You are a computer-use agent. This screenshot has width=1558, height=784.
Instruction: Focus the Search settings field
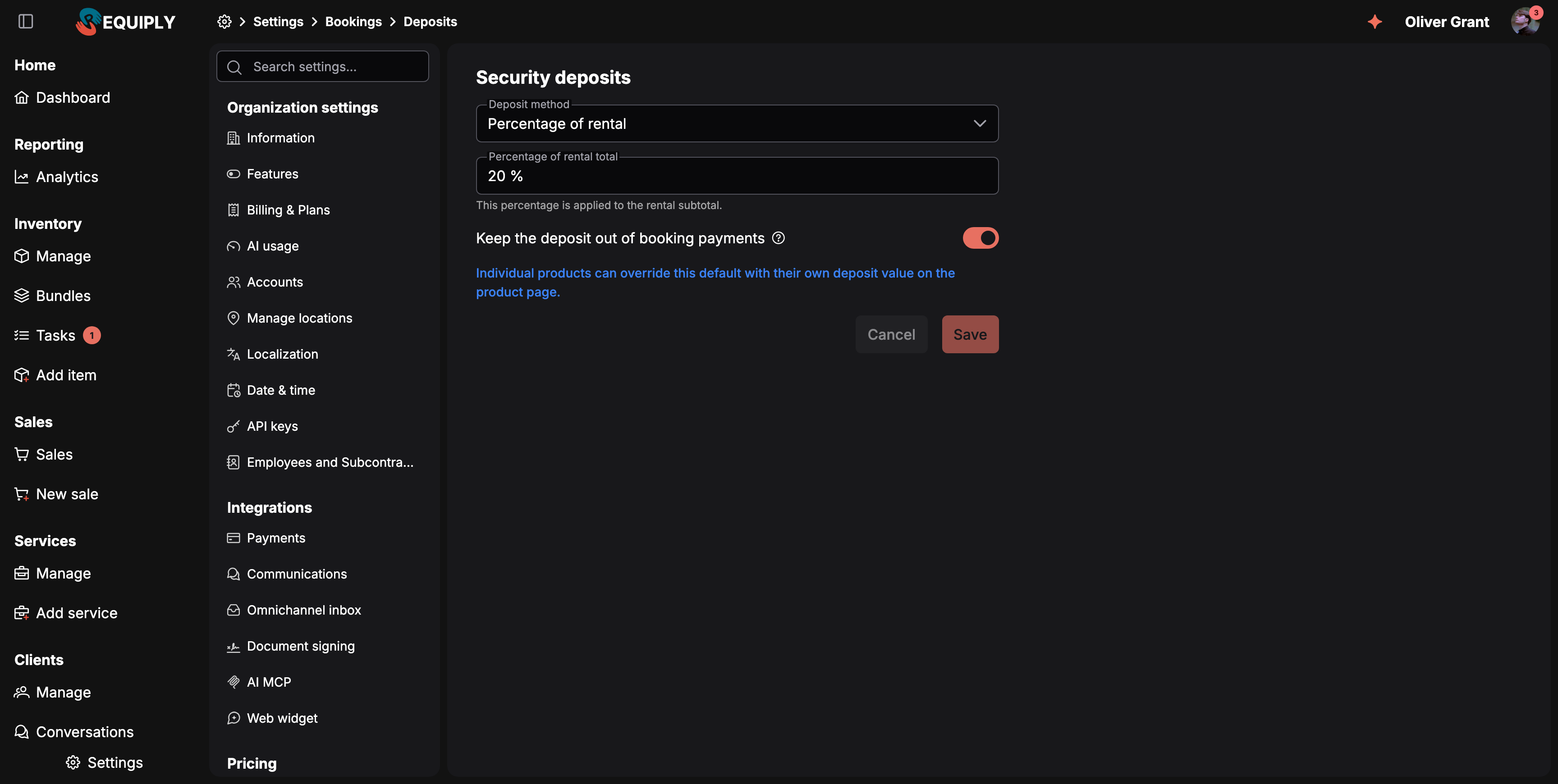322,67
